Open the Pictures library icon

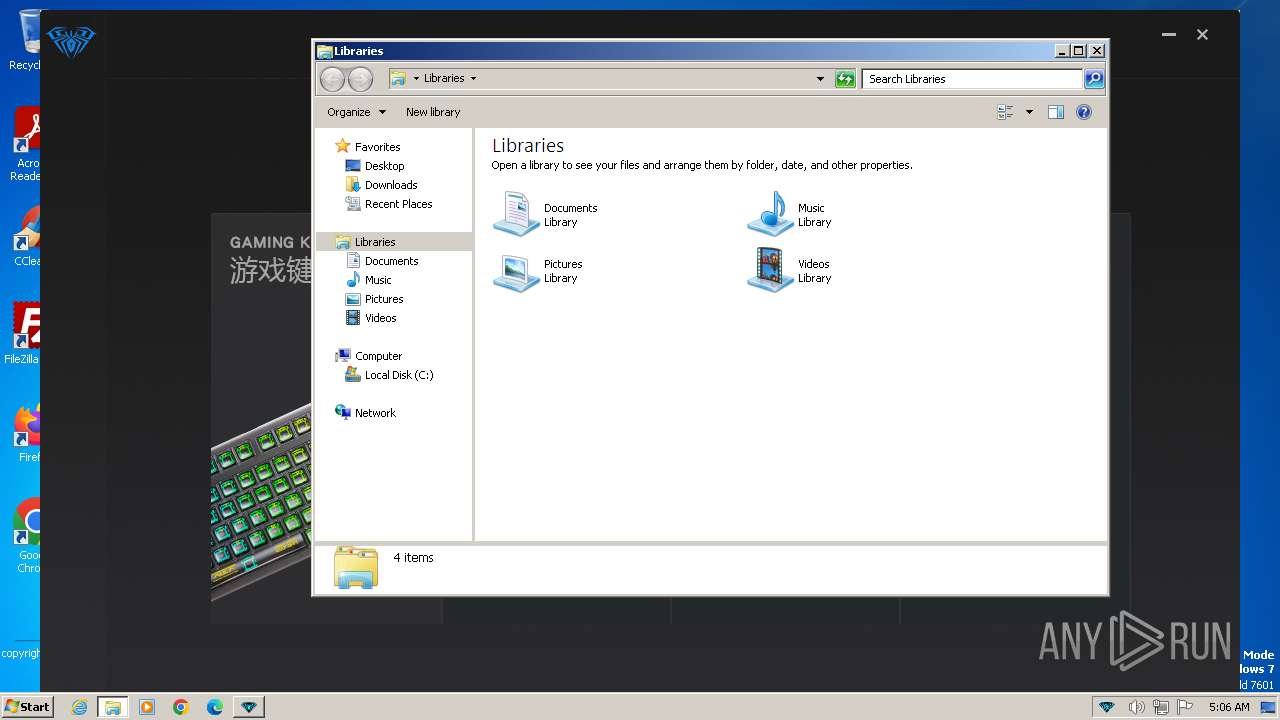[x=517, y=270]
